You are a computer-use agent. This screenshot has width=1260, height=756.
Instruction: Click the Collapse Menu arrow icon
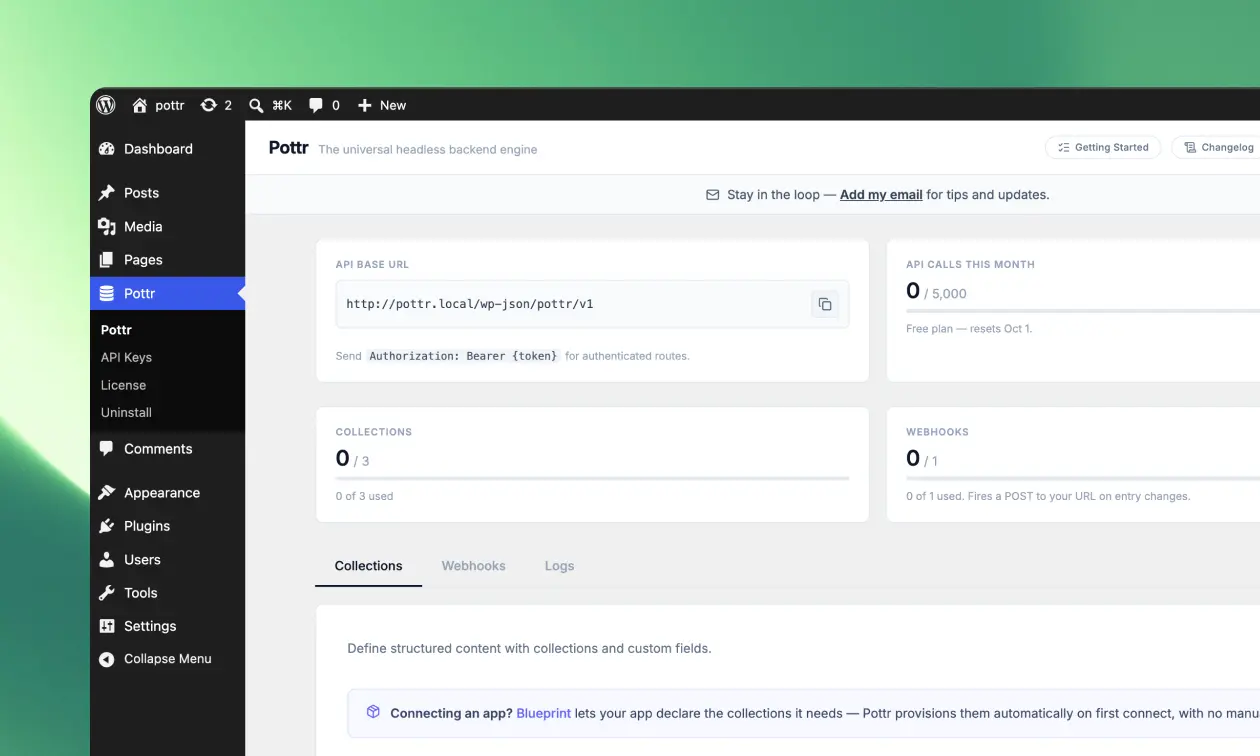click(107, 659)
